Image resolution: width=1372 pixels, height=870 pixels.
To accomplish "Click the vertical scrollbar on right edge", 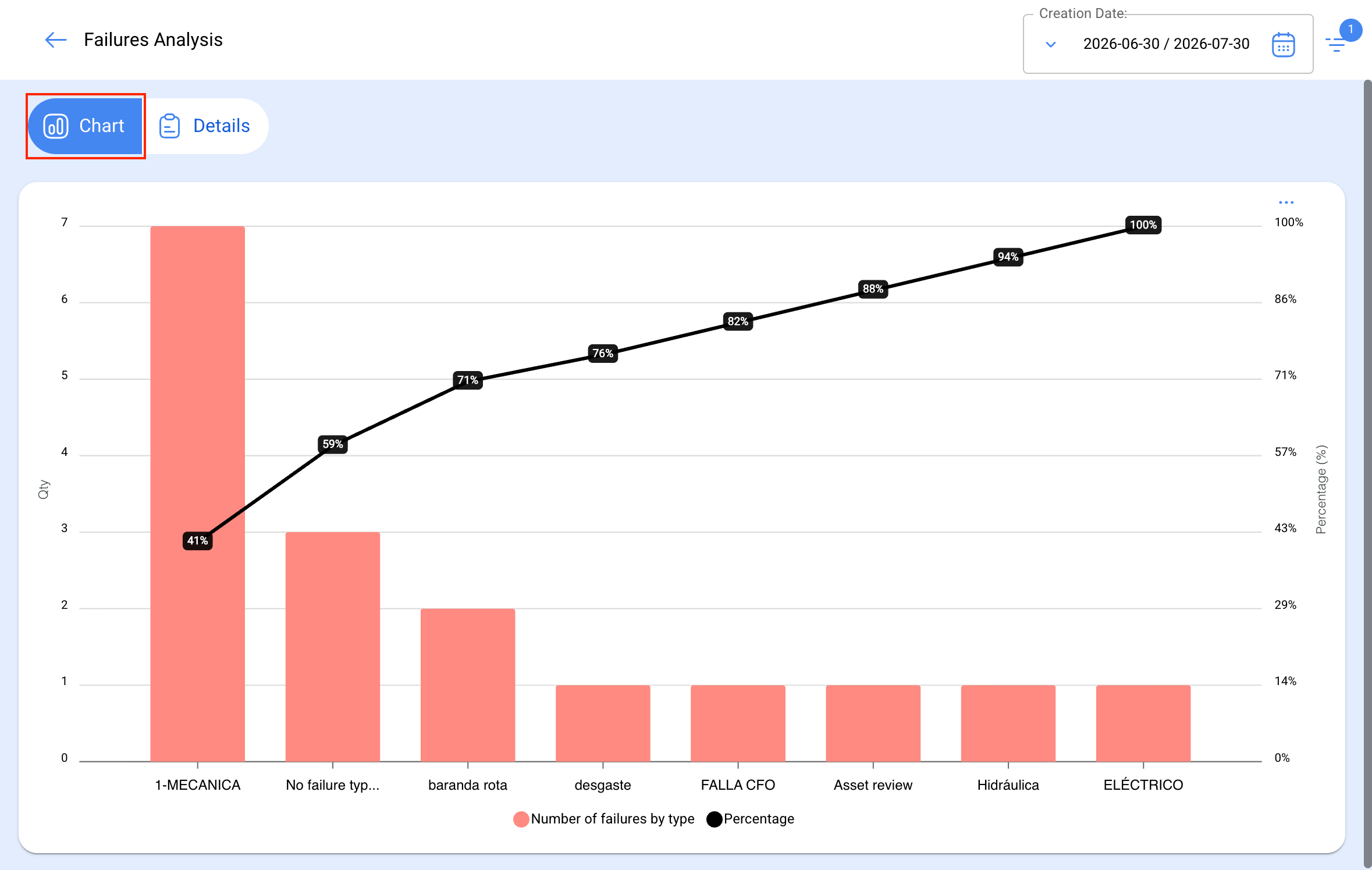I will 1367,475.
